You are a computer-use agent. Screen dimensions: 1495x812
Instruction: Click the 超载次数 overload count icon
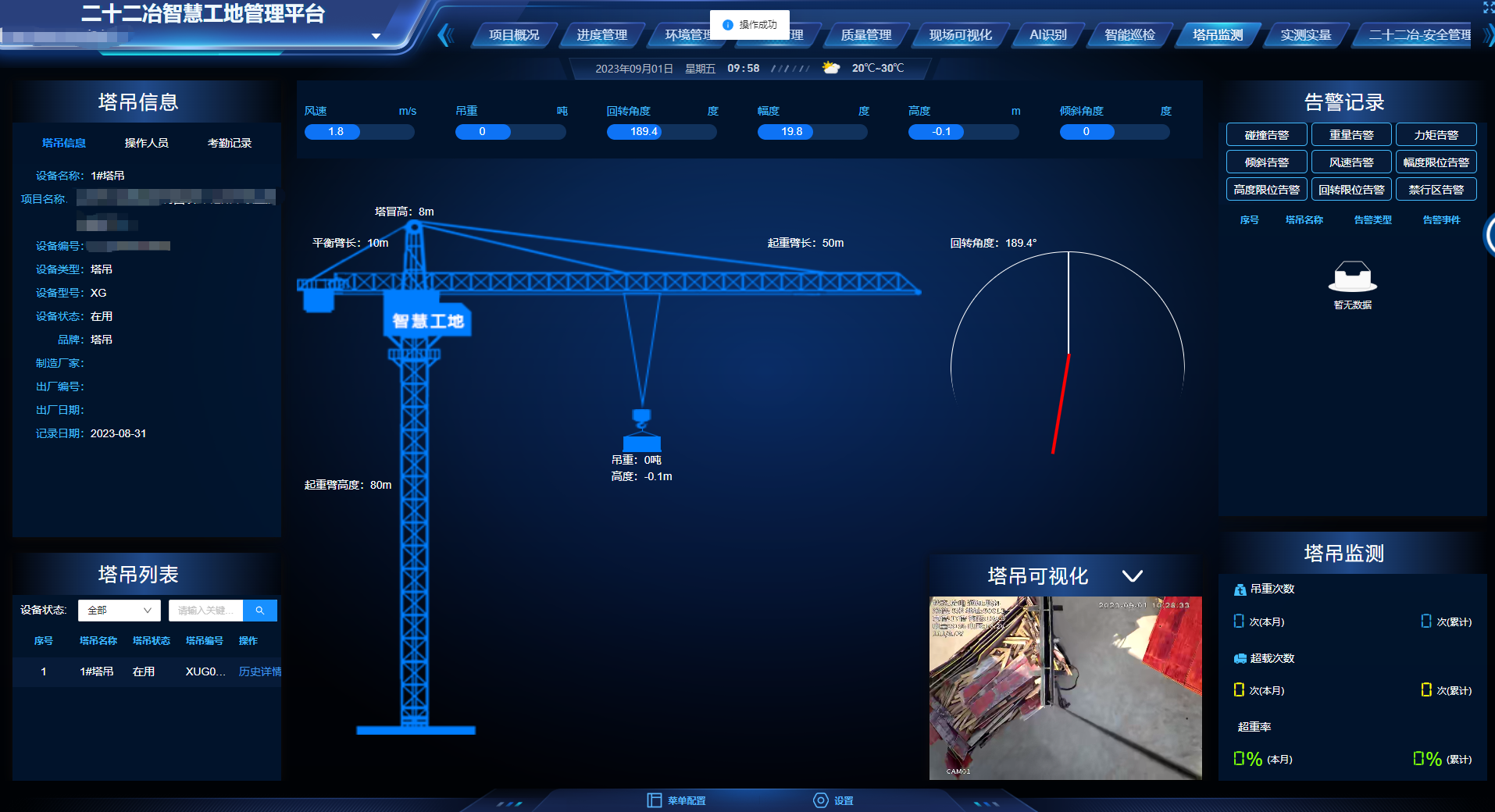[1240, 658]
